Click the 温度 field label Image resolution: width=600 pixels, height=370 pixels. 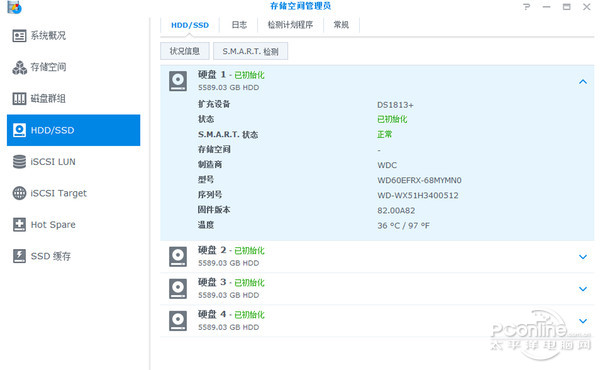click(205, 225)
